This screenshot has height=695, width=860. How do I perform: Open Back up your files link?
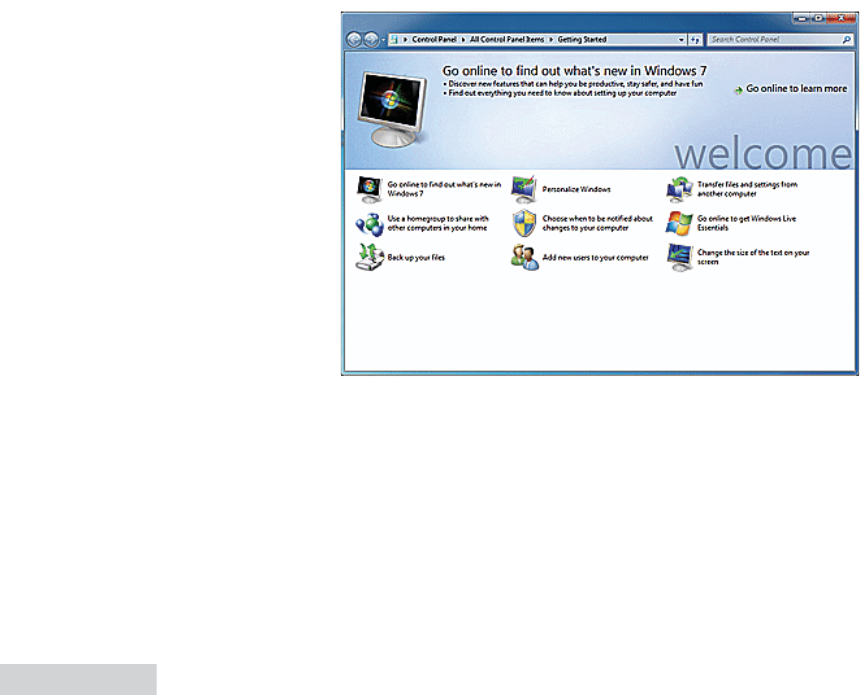[x=416, y=257]
